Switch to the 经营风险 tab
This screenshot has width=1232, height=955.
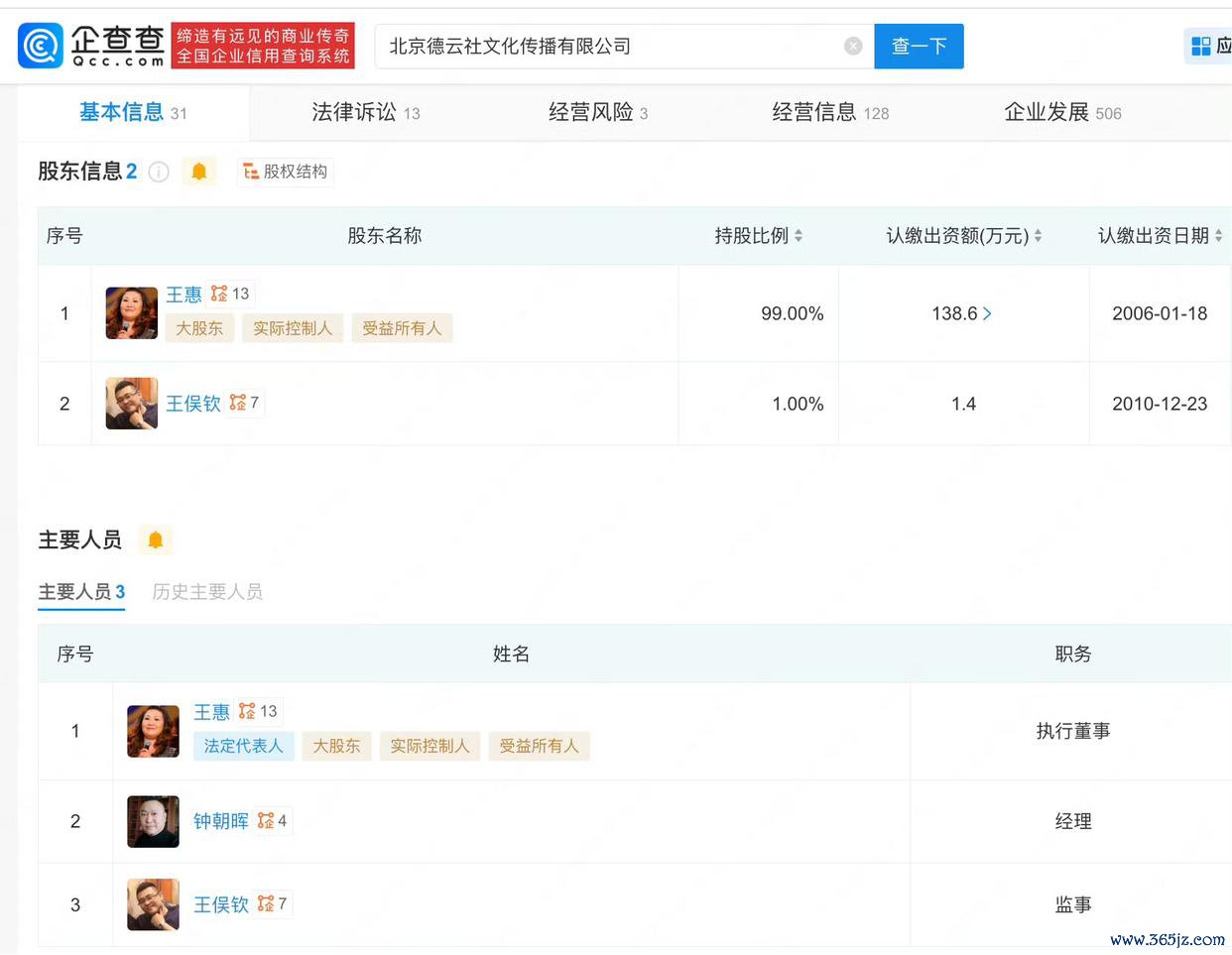coord(598,112)
